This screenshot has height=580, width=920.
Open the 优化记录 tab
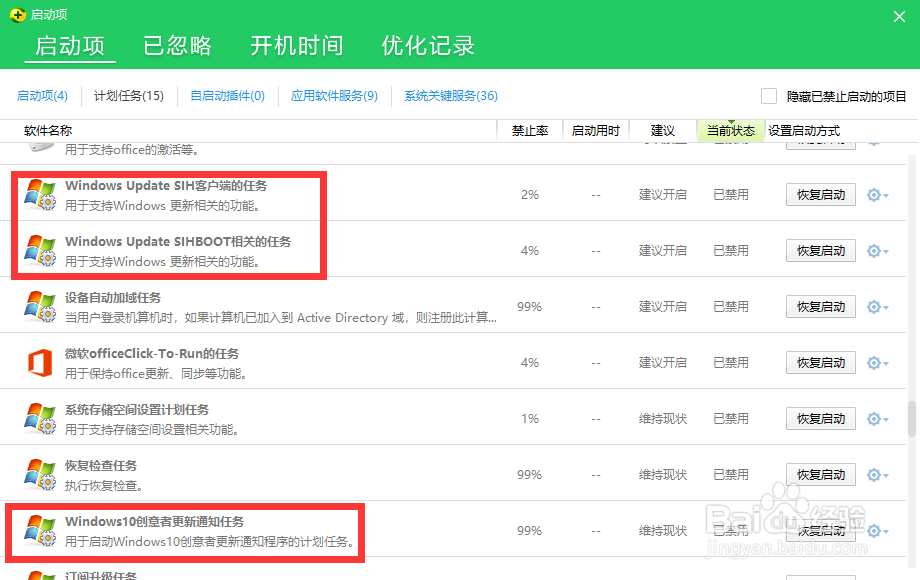(428, 46)
